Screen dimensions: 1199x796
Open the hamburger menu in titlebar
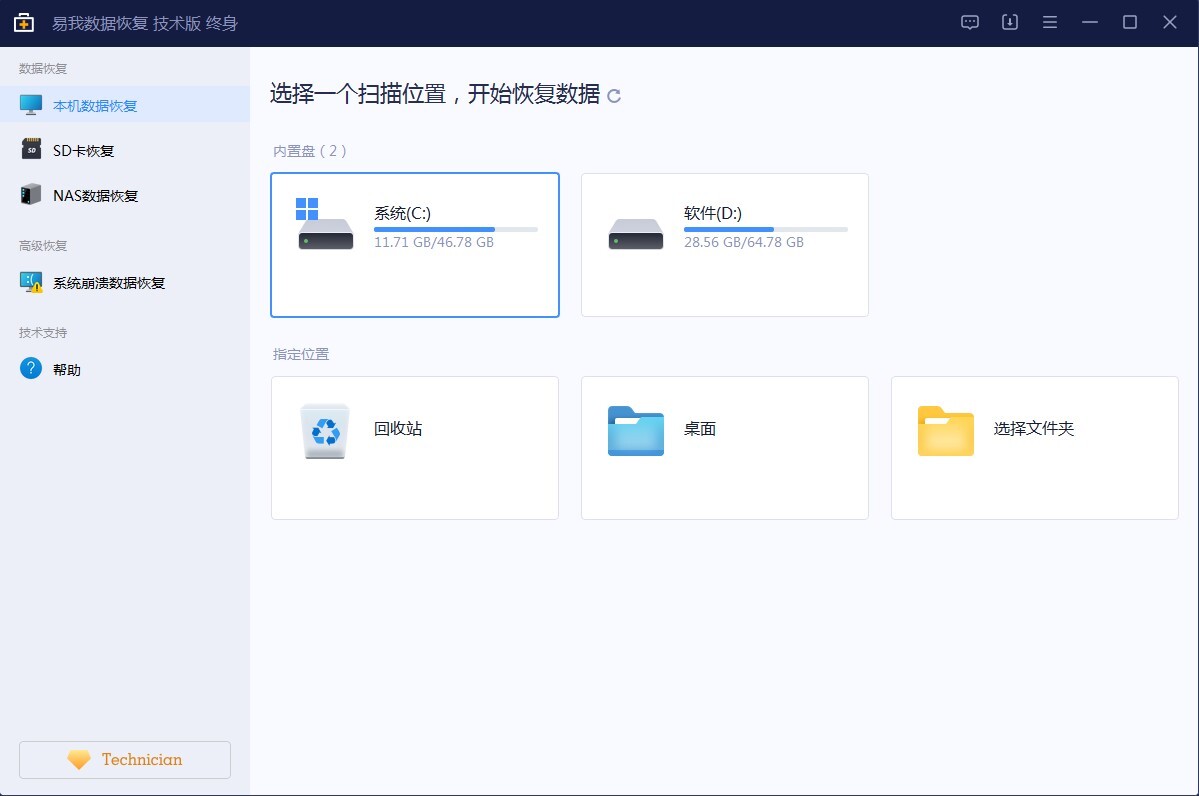pyautogui.click(x=1049, y=21)
